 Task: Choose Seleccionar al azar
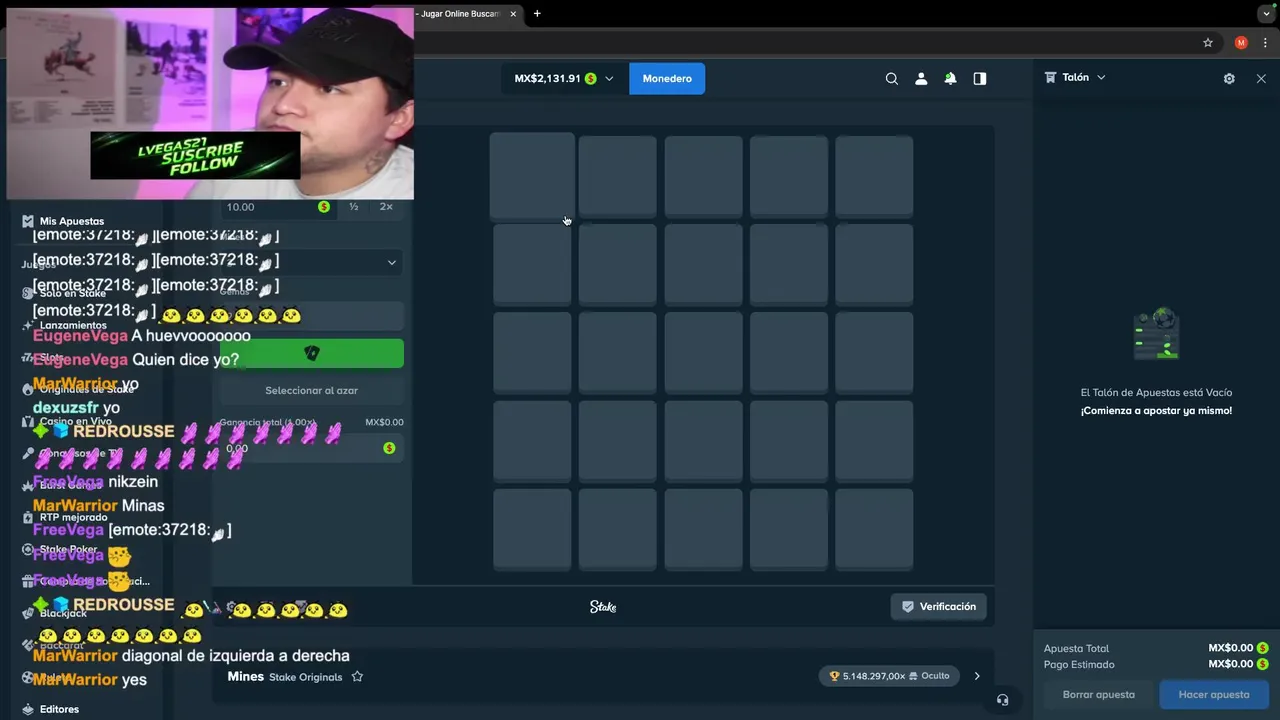pyautogui.click(x=311, y=390)
